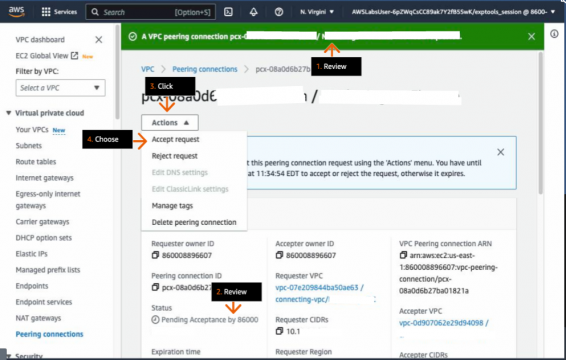Open the AWSLabsUser account menu

(453, 12)
